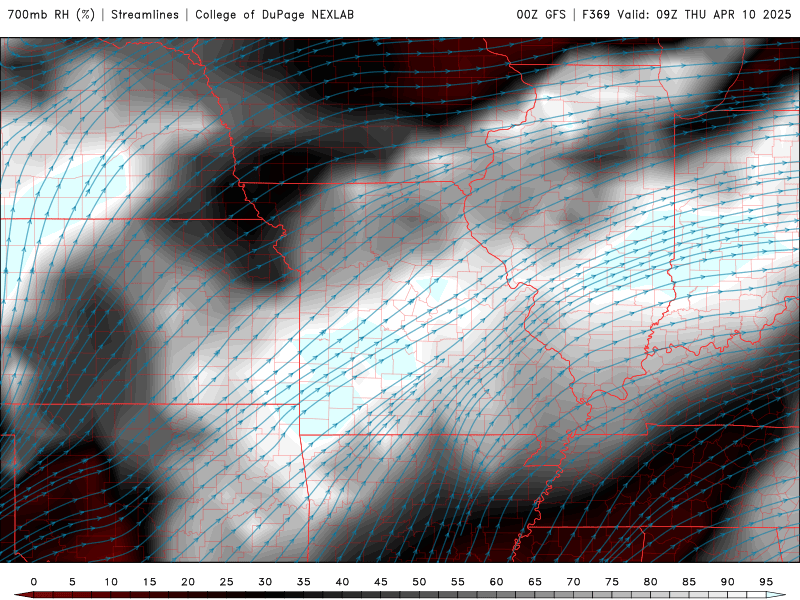Pick the '70' color scale value
Image resolution: width=800 pixels, height=600 pixels.
click(x=573, y=582)
